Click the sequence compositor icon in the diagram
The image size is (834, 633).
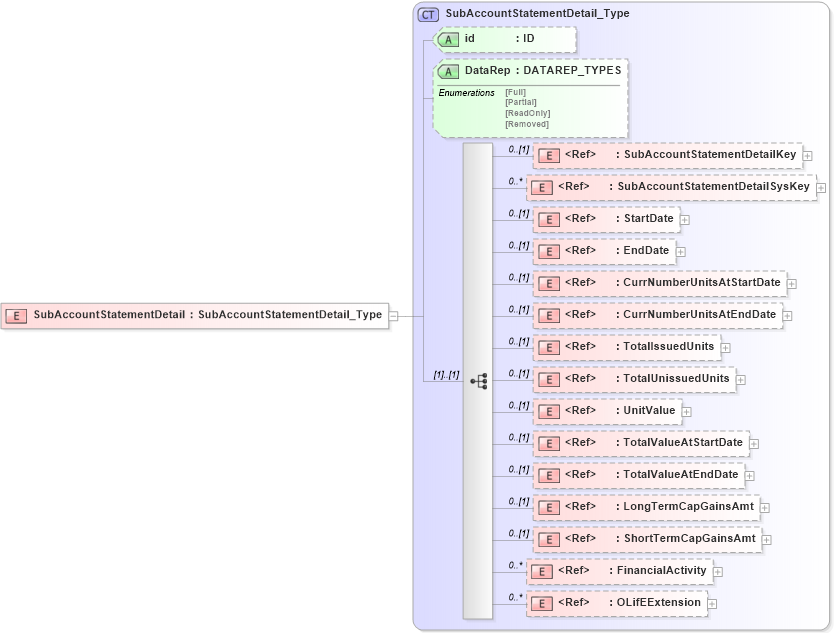click(479, 379)
